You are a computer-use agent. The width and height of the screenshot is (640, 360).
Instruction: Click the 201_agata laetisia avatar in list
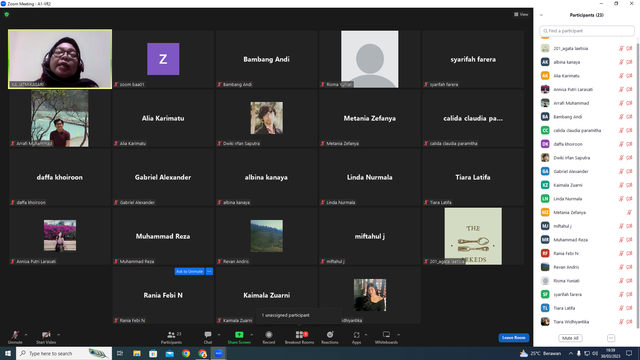(545, 48)
